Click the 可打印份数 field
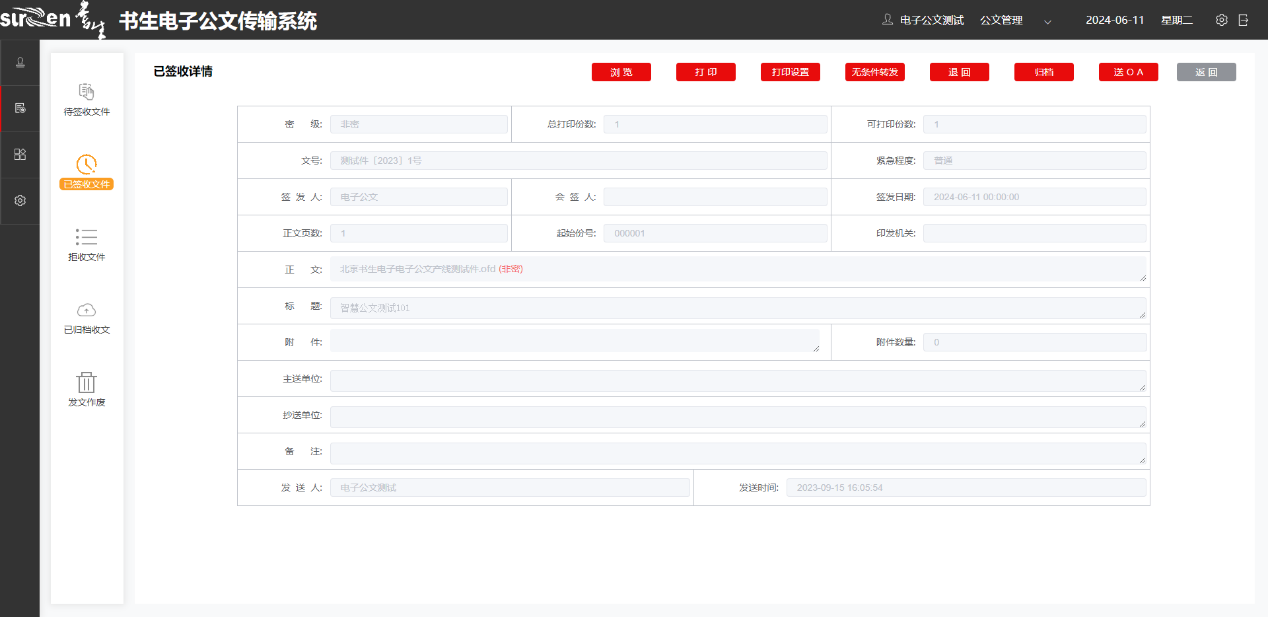This screenshot has width=1268, height=617. pos(1035,124)
